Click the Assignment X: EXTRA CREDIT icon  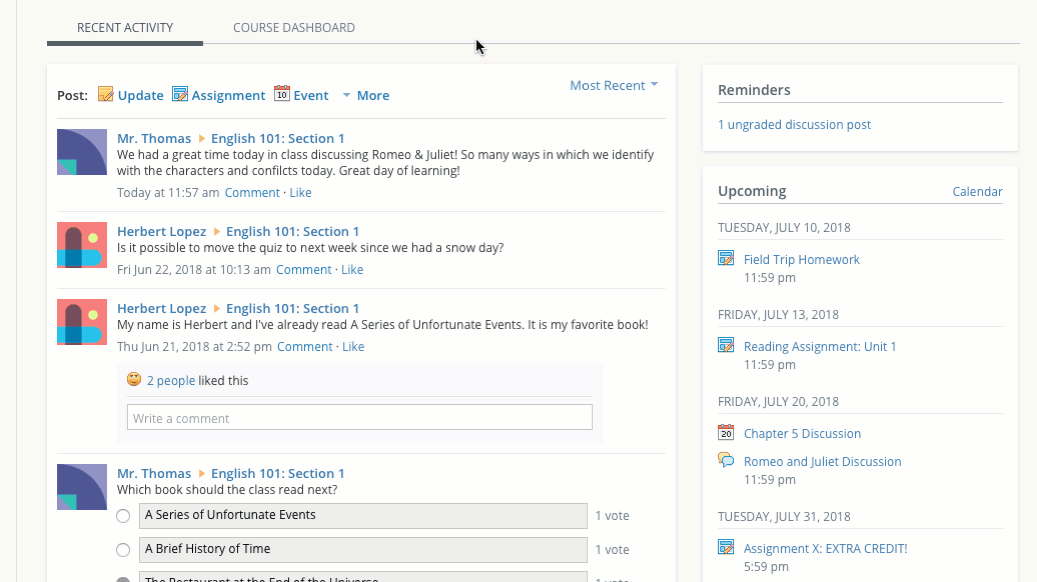point(726,548)
